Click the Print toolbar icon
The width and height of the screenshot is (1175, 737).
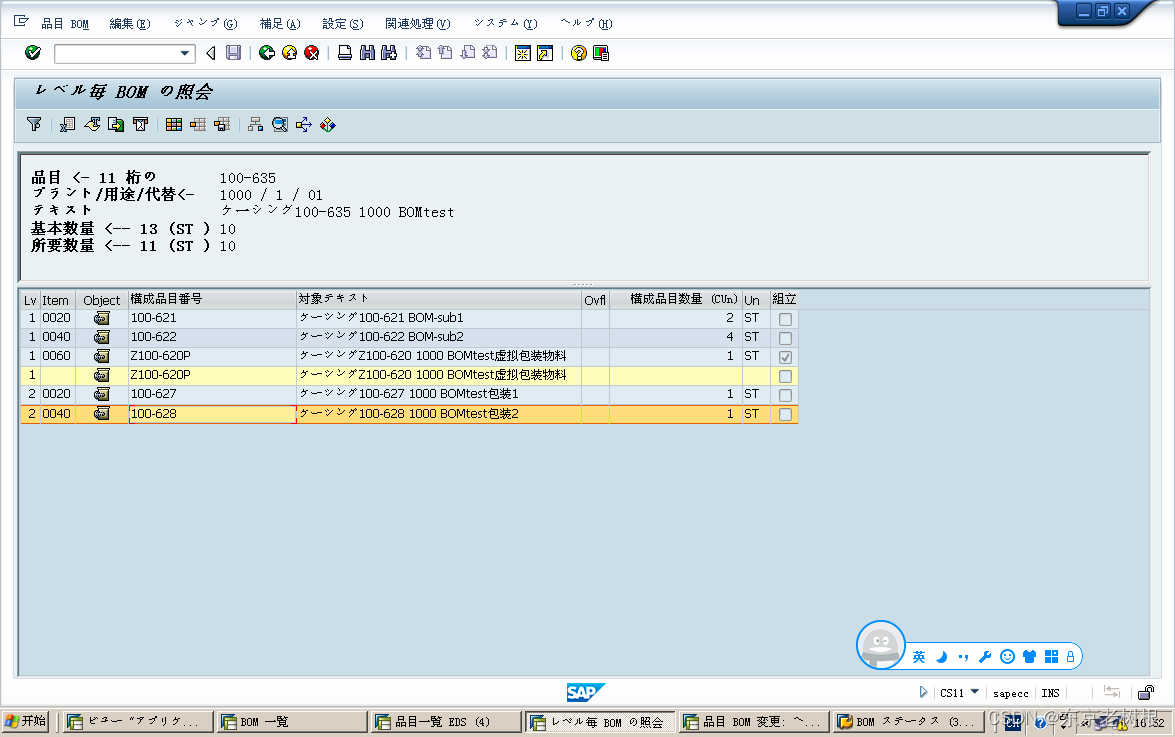(345, 52)
